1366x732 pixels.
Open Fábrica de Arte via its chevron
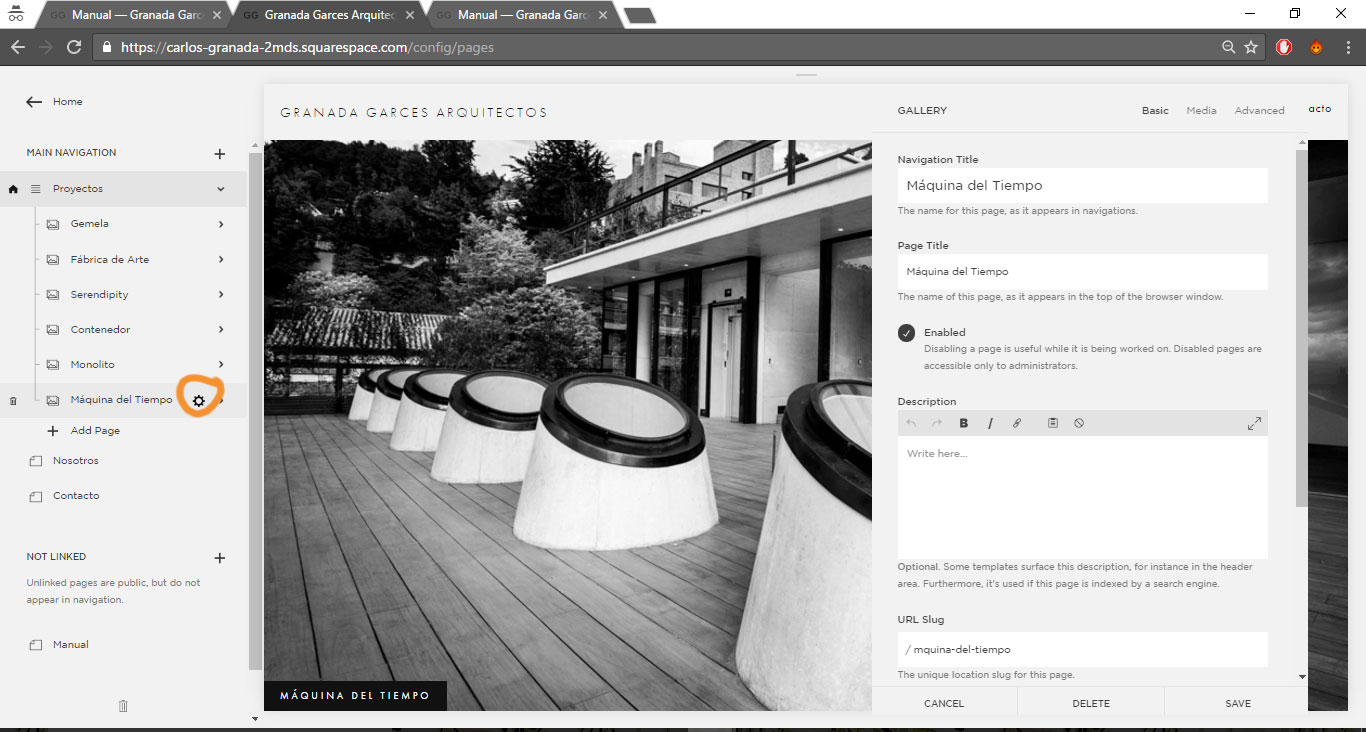221,260
